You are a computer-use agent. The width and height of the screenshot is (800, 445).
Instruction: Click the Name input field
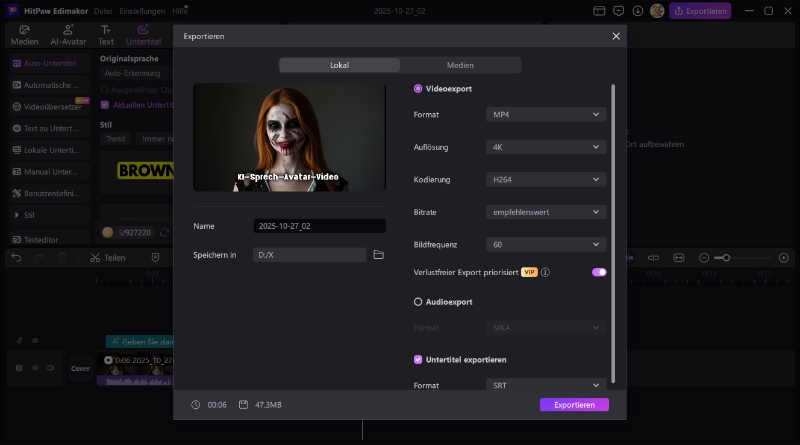(319, 226)
